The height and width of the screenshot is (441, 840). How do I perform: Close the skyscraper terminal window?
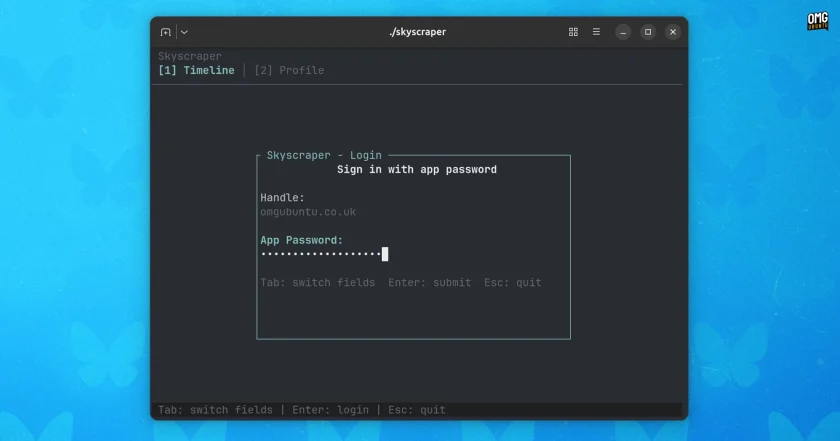673,32
